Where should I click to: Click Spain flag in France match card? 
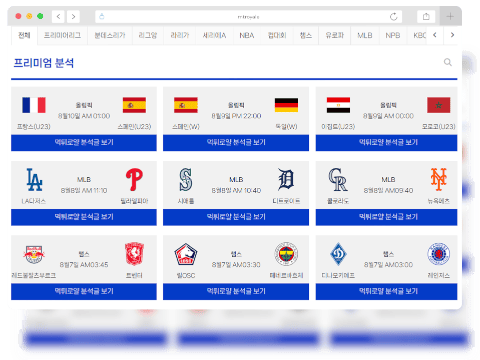click(x=134, y=105)
